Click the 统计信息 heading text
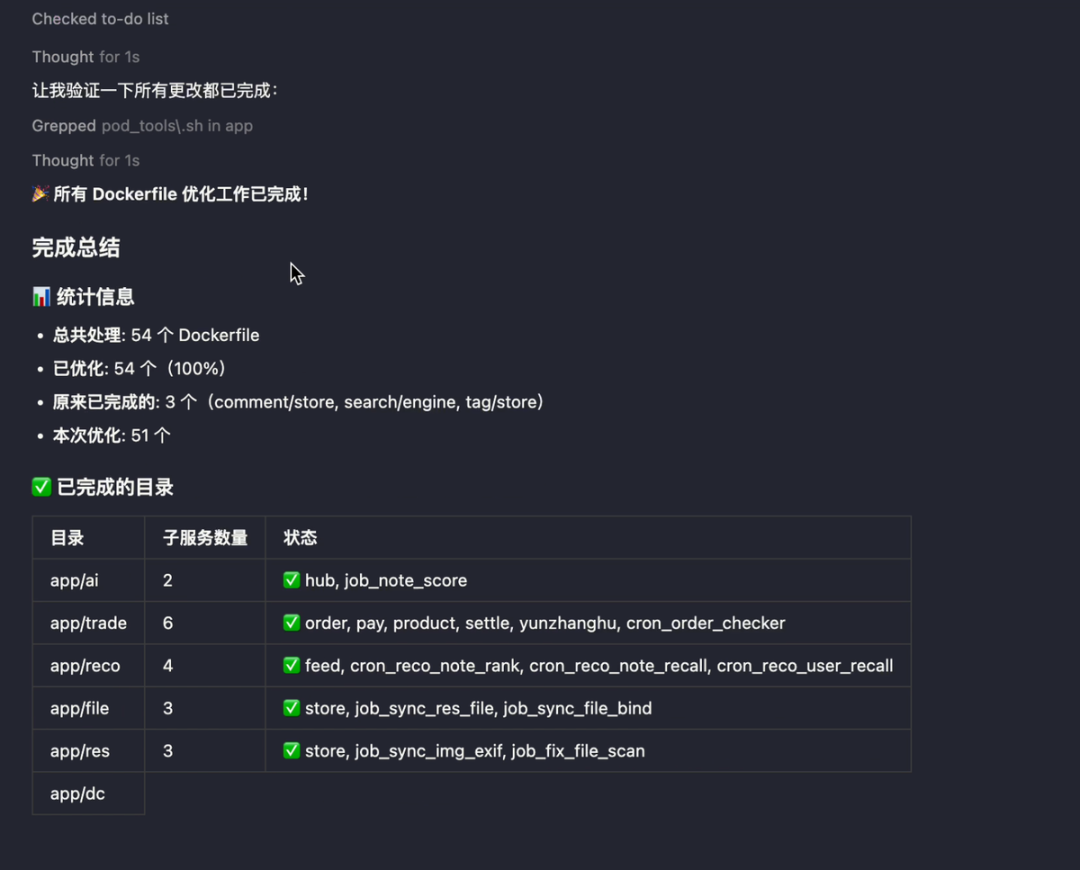This screenshot has width=1080, height=870. coord(95,297)
